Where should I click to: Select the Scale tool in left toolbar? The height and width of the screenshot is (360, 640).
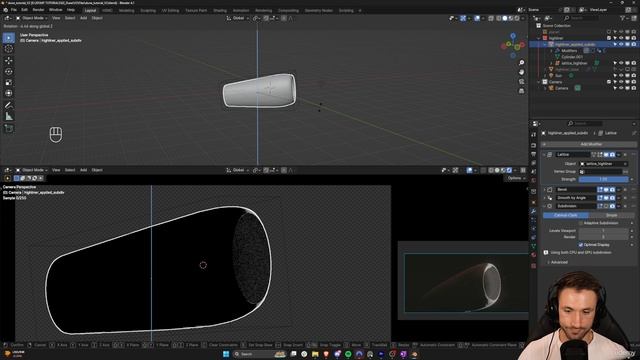coord(9,82)
